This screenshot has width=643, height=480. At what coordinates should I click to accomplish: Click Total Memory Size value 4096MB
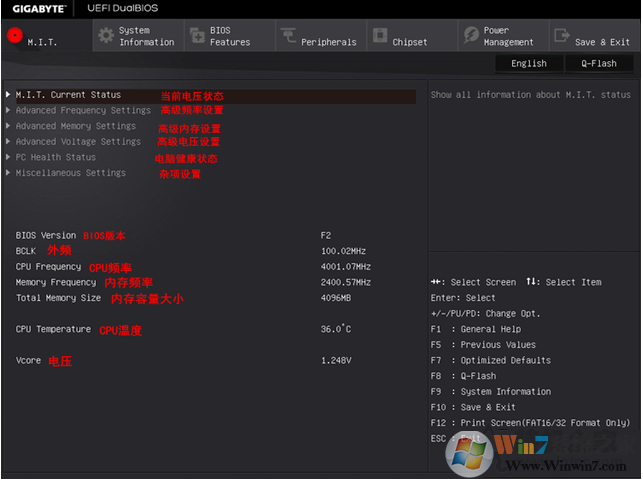(x=336, y=298)
